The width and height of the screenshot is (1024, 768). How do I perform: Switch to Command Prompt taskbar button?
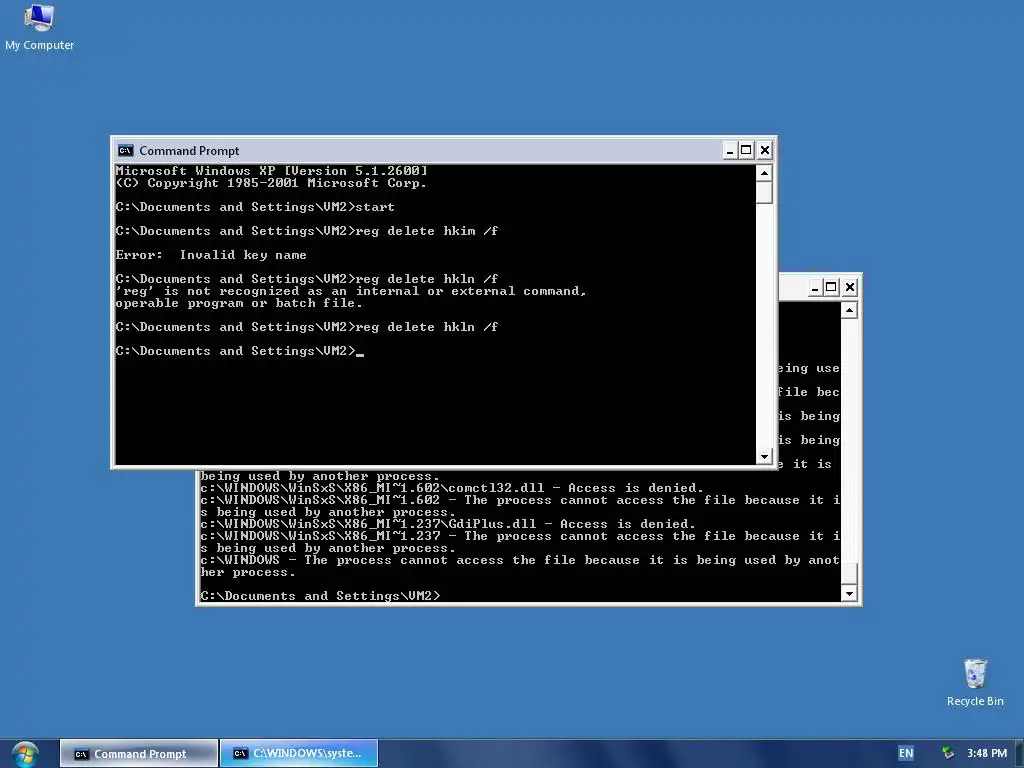point(138,754)
